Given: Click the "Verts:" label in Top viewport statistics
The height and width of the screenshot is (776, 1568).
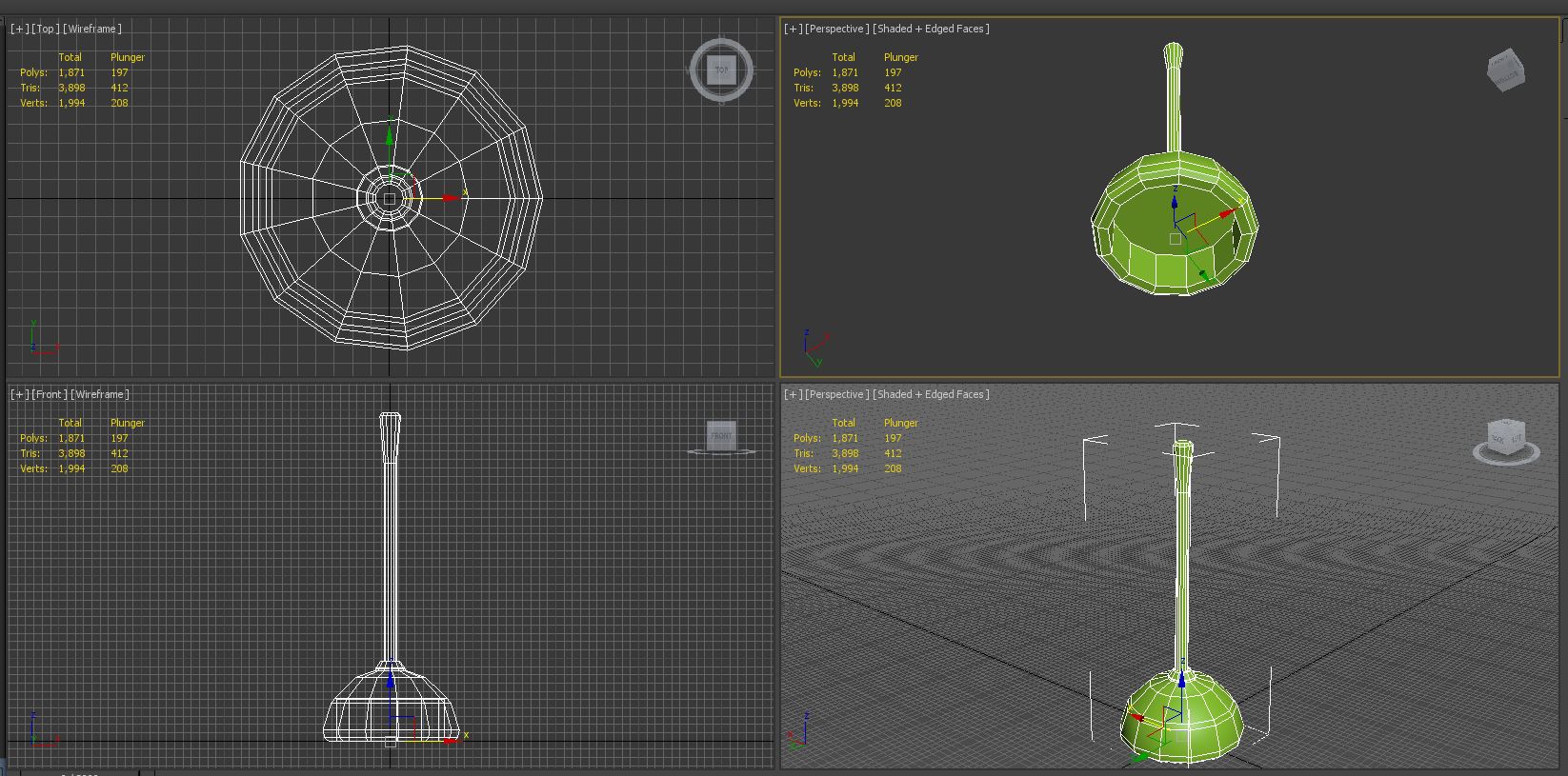Looking at the screenshot, I should click(x=34, y=103).
